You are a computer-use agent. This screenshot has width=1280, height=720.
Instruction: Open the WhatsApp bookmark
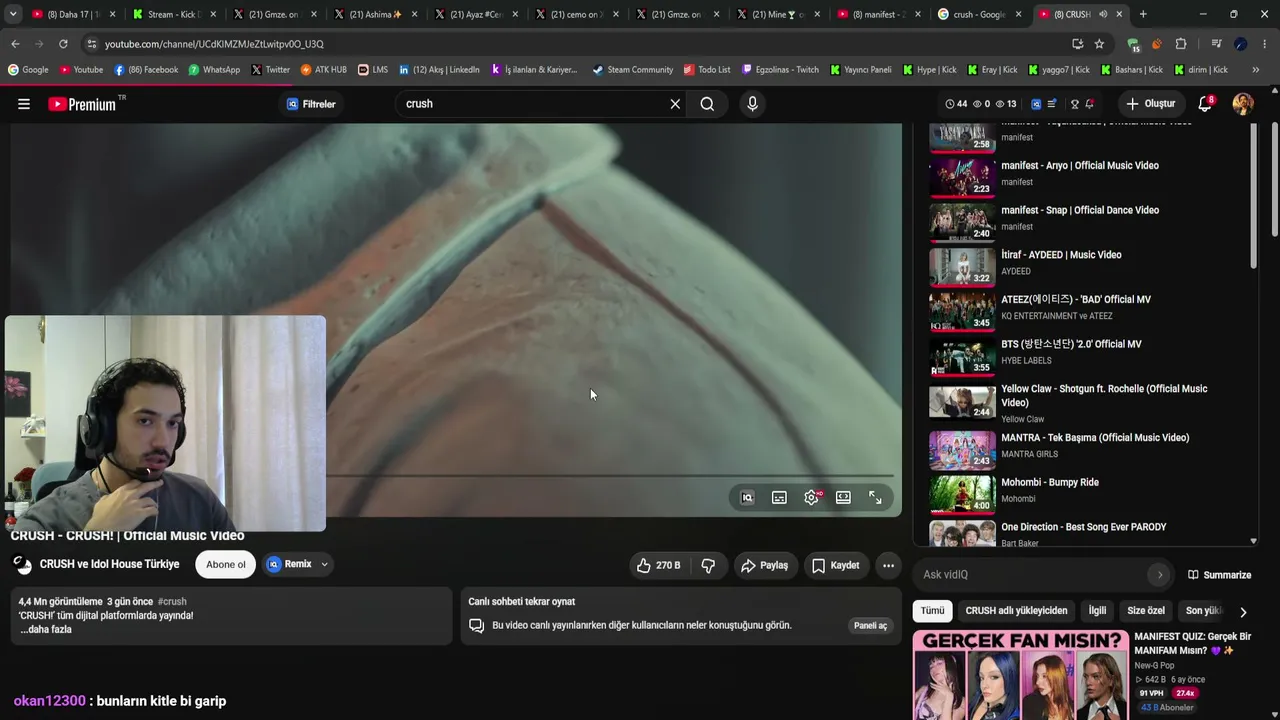pos(214,70)
